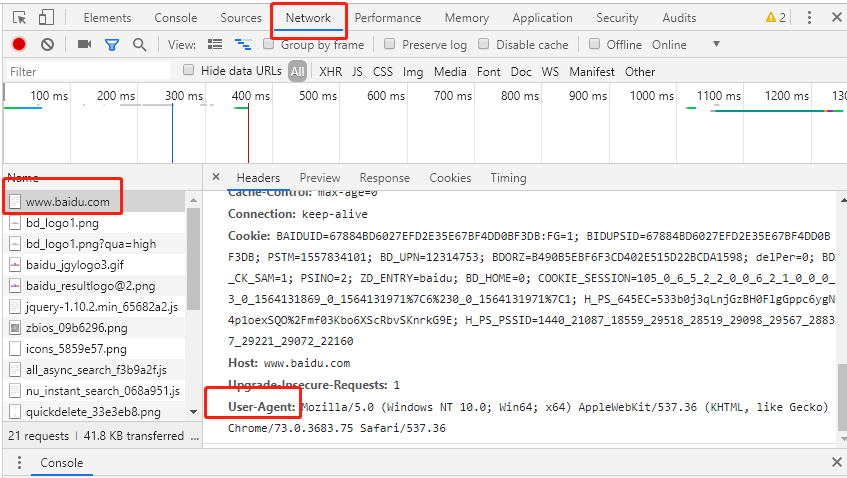Filter requests by Img
The image size is (847, 478).
click(x=413, y=71)
